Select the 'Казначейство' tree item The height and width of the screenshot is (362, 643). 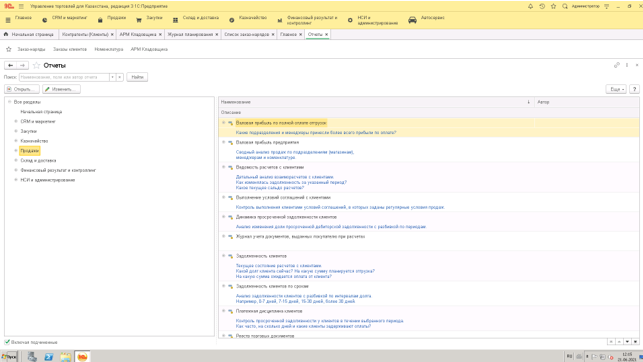[34, 141]
